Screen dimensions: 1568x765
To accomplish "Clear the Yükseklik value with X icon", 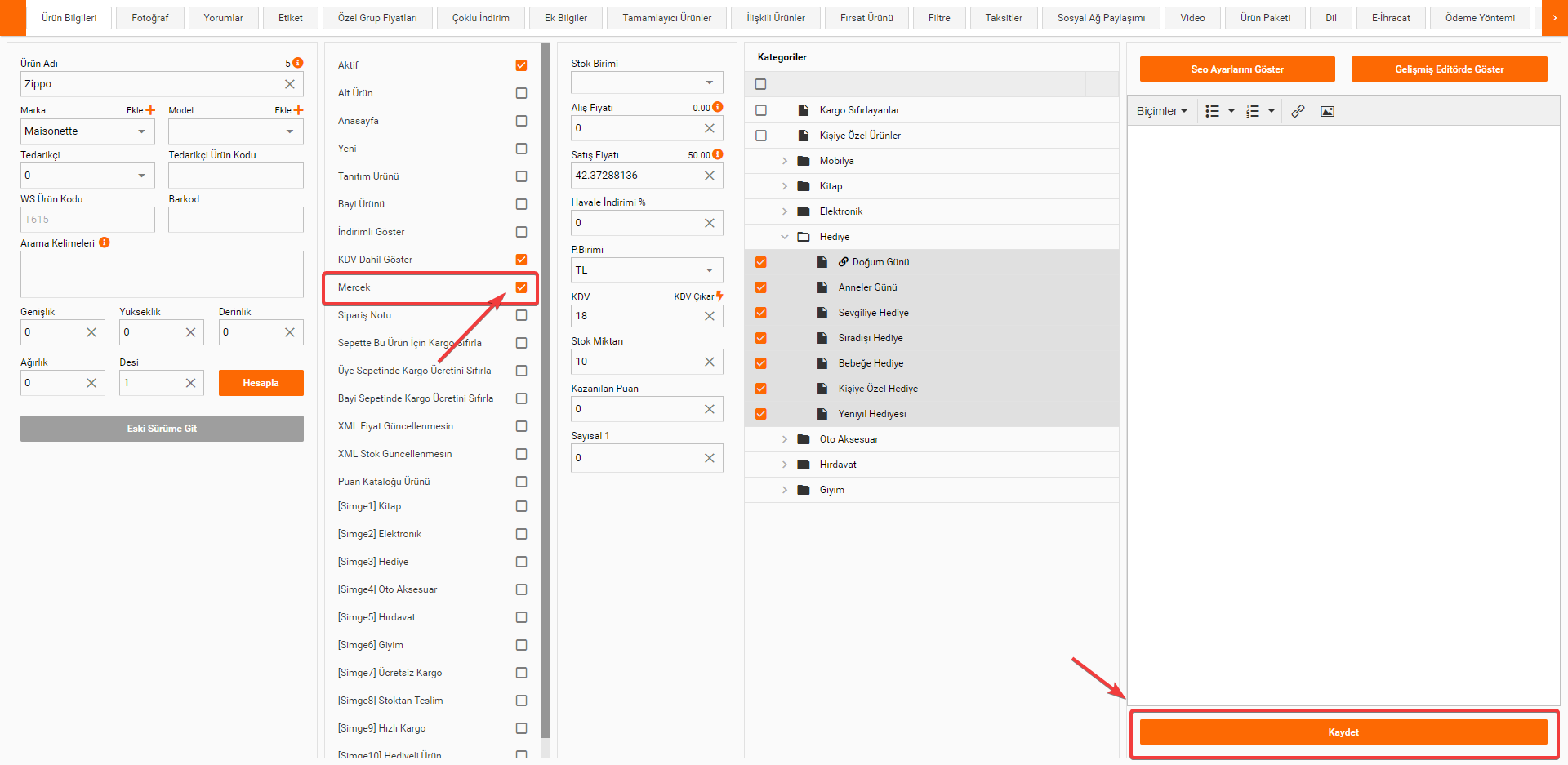I will pos(190,332).
